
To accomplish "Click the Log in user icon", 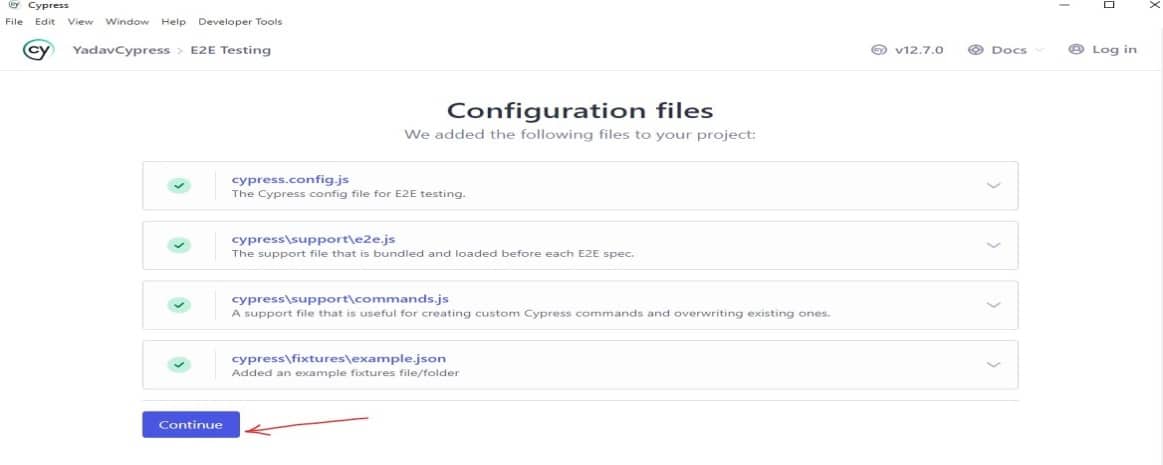I will (1076, 50).
